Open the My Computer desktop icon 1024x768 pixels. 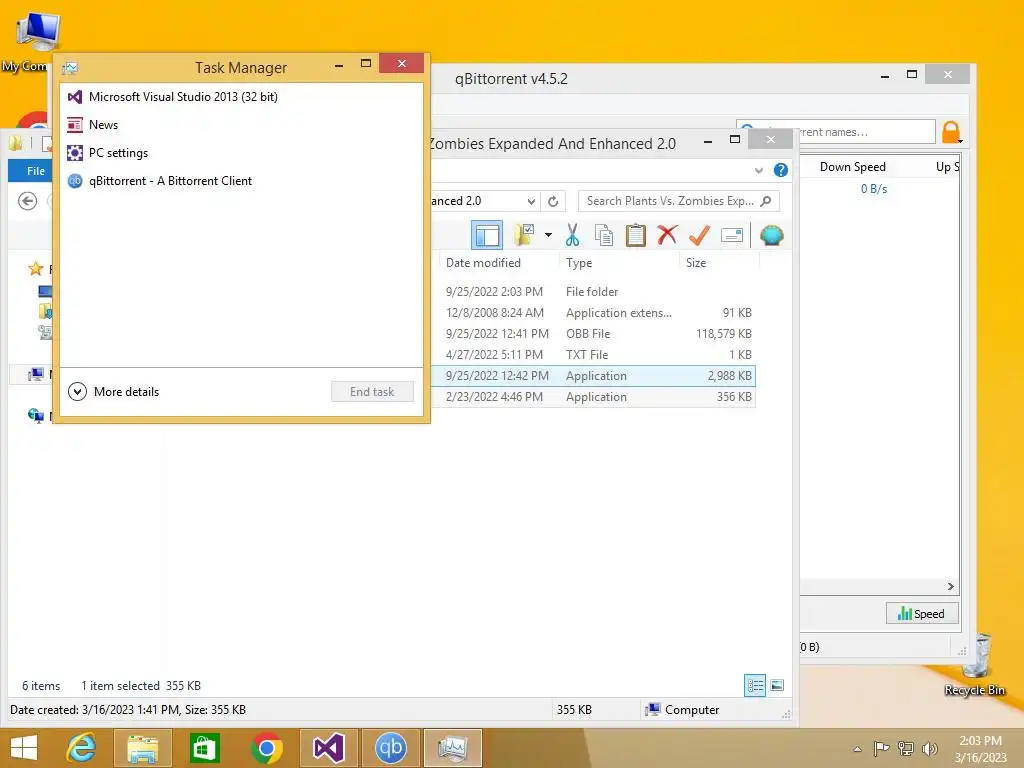pyautogui.click(x=29, y=42)
